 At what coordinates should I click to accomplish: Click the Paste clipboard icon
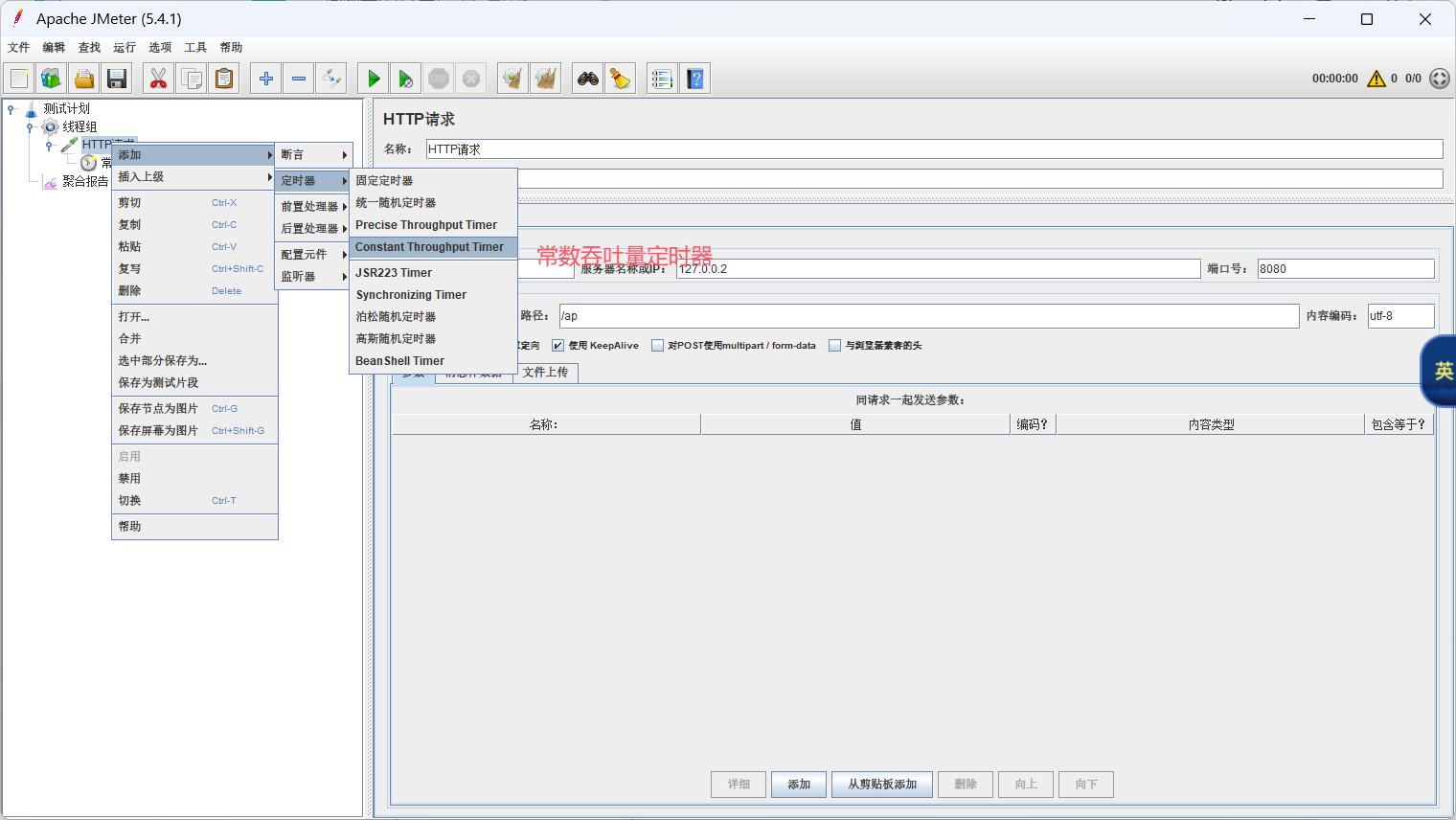(224, 79)
